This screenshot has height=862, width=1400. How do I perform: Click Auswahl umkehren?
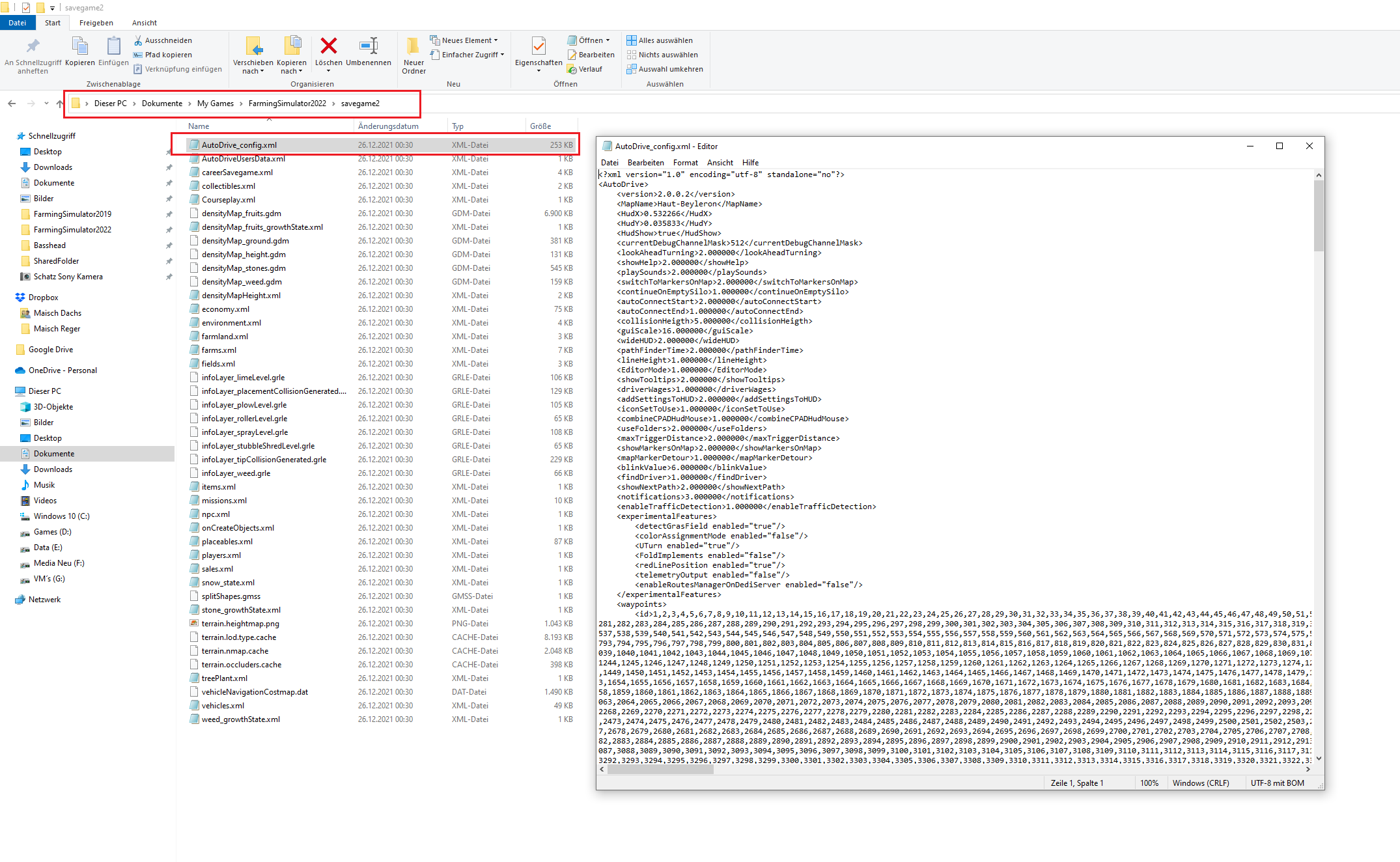click(665, 69)
